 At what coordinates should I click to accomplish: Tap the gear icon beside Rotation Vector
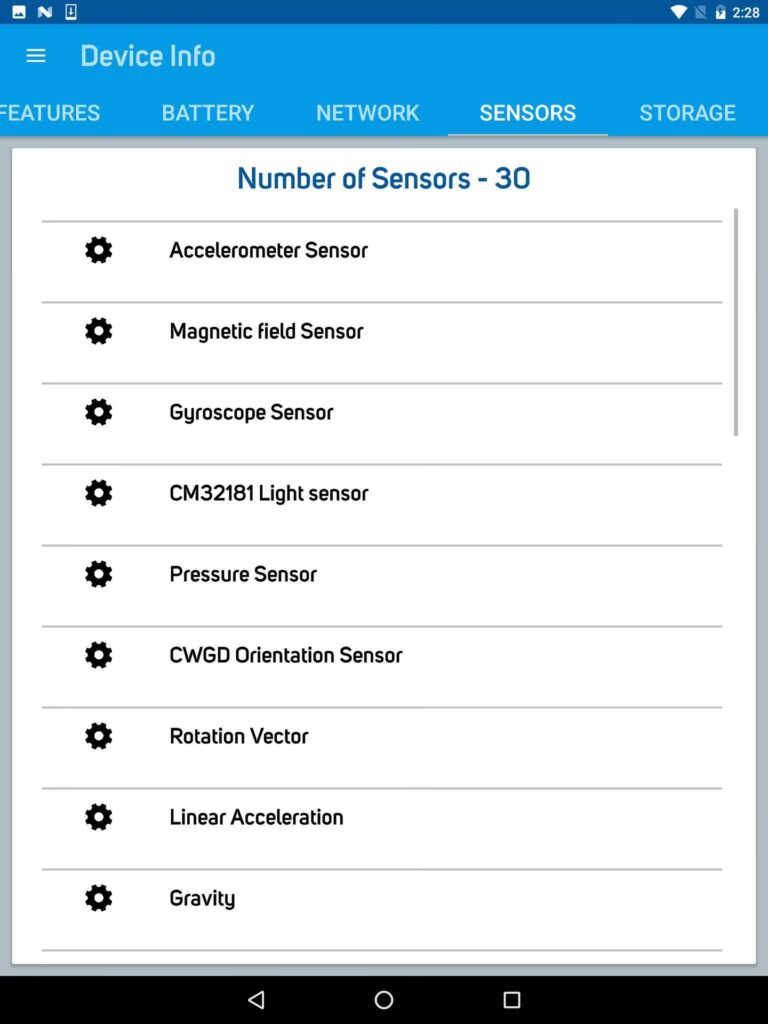tap(98, 736)
